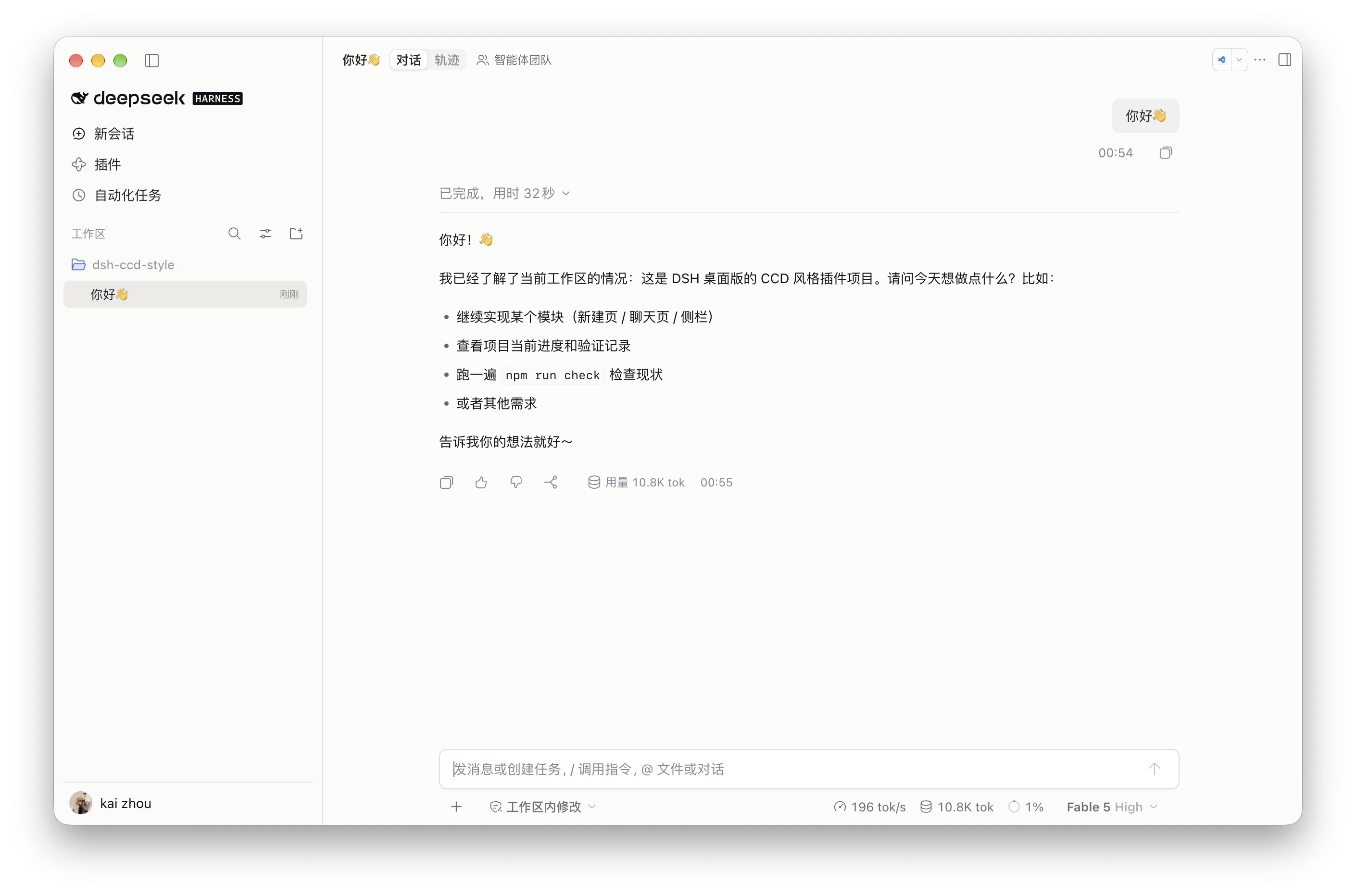Viewport: 1356px width, 896px height.
Task: Open the 工作区内修改 permission dropdown
Action: pyautogui.click(x=543, y=807)
